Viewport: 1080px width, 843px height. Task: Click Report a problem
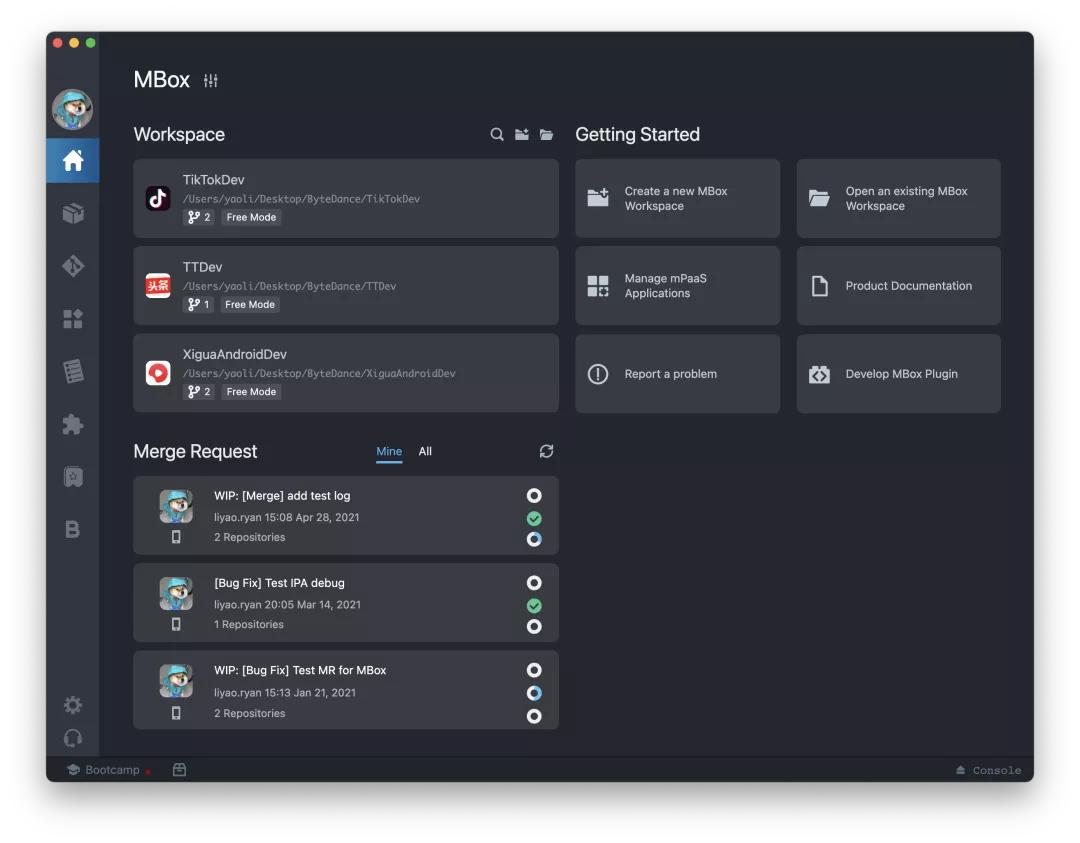[677, 374]
